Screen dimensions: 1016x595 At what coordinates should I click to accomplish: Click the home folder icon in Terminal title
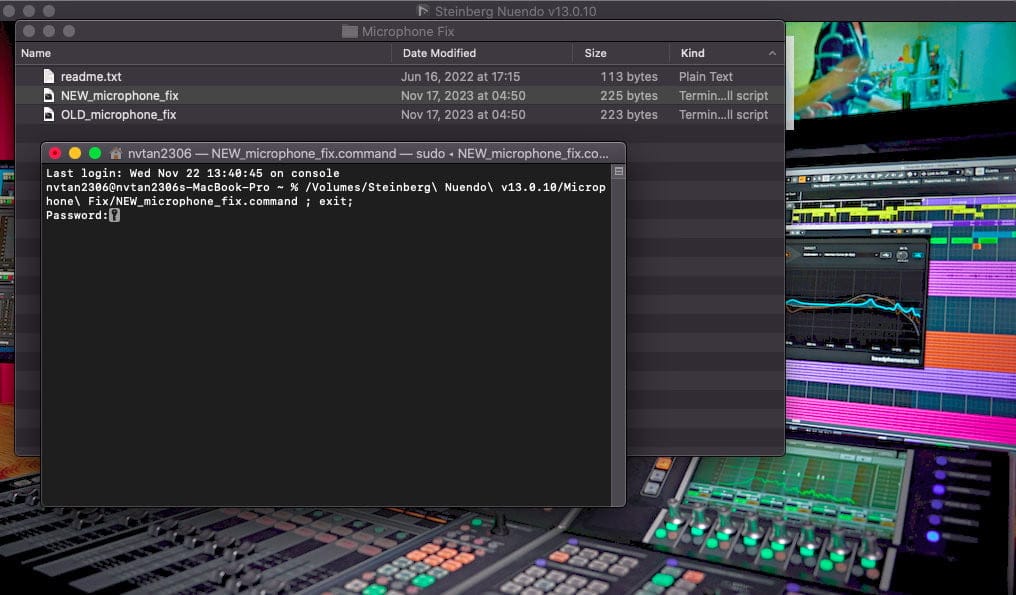tap(116, 154)
